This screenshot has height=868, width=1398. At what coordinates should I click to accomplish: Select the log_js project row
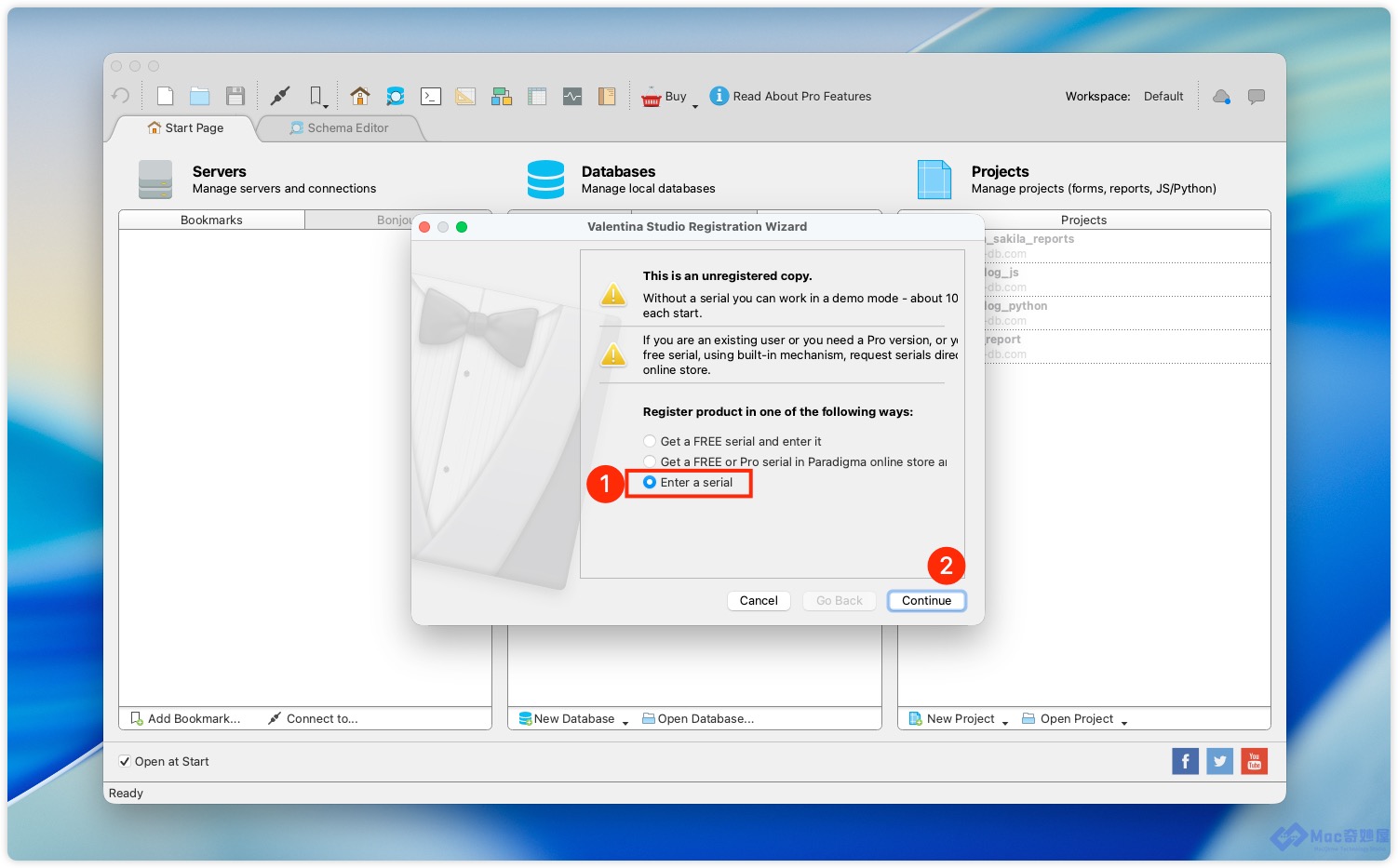tap(1126, 279)
